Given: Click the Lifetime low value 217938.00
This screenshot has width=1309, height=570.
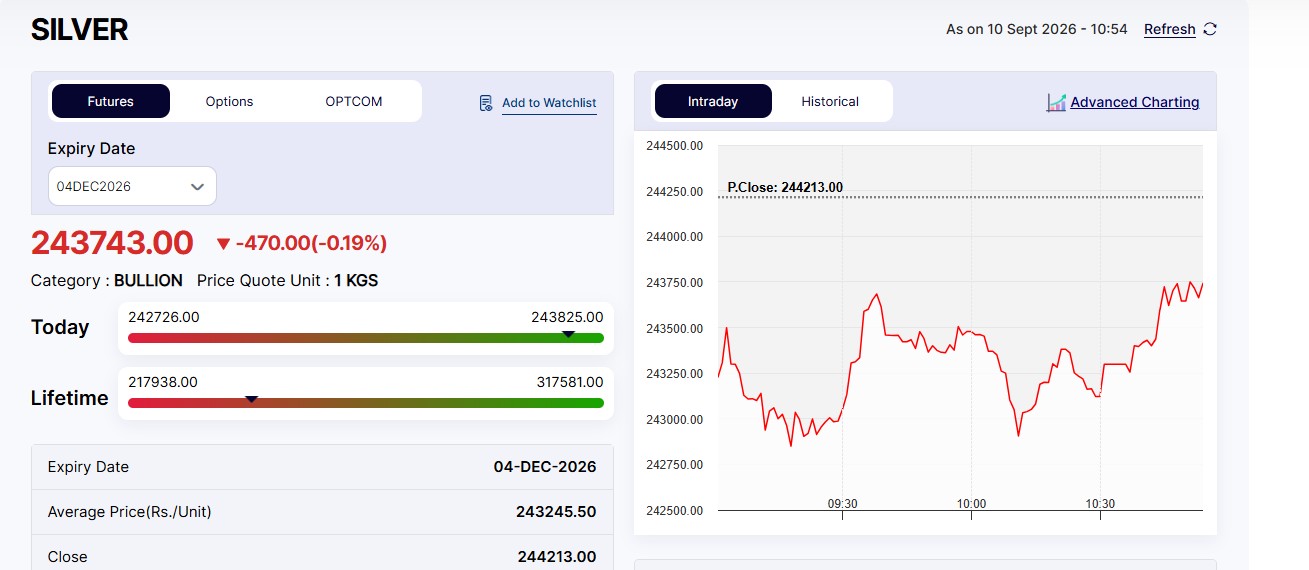Looking at the screenshot, I should pos(163,382).
